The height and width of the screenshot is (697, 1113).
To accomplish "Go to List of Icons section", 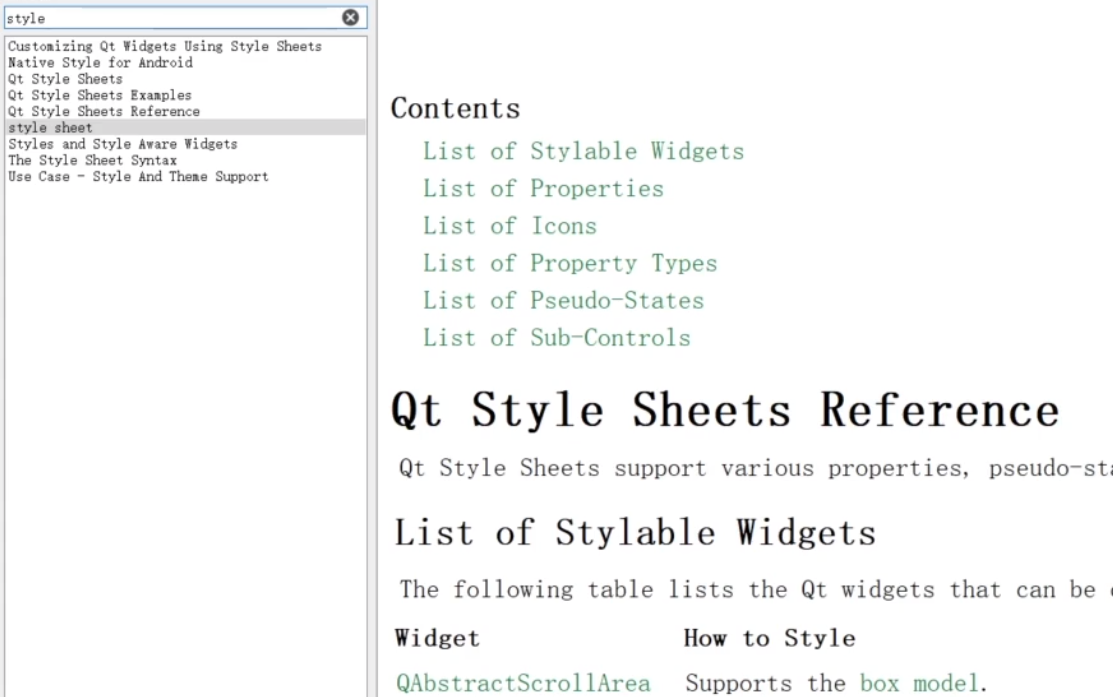I will click(x=510, y=226).
